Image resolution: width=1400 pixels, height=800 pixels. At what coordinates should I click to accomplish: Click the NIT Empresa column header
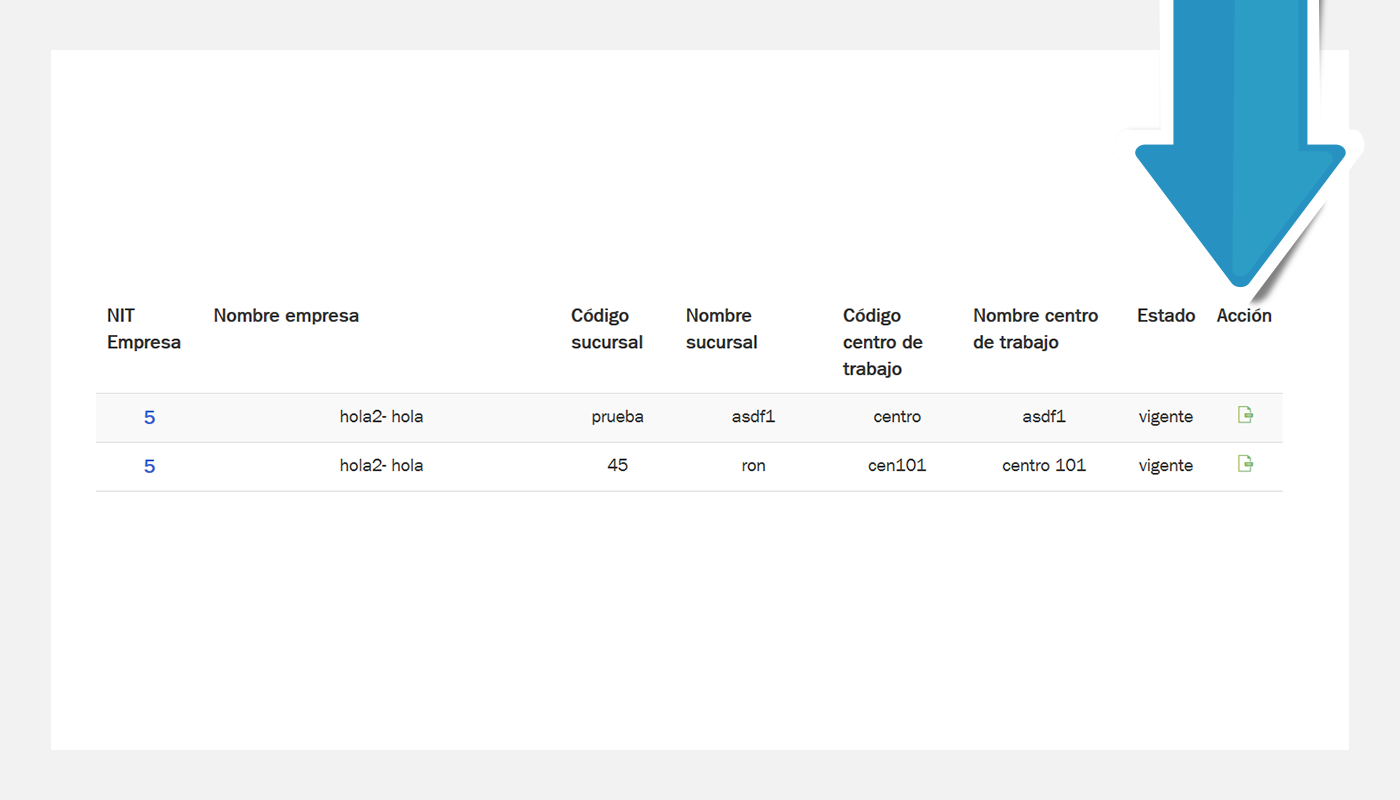[x=144, y=329]
